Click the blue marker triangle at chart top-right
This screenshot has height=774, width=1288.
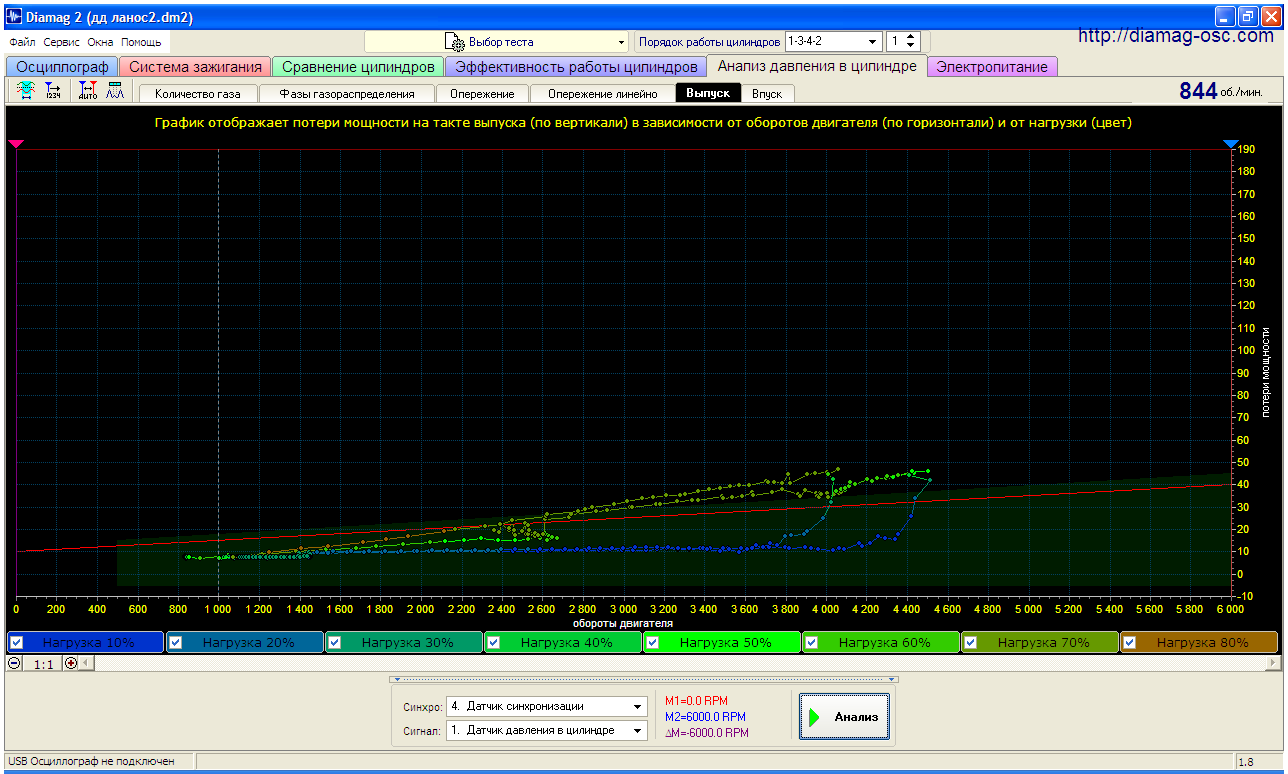pyautogui.click(x=1231, y=145)
